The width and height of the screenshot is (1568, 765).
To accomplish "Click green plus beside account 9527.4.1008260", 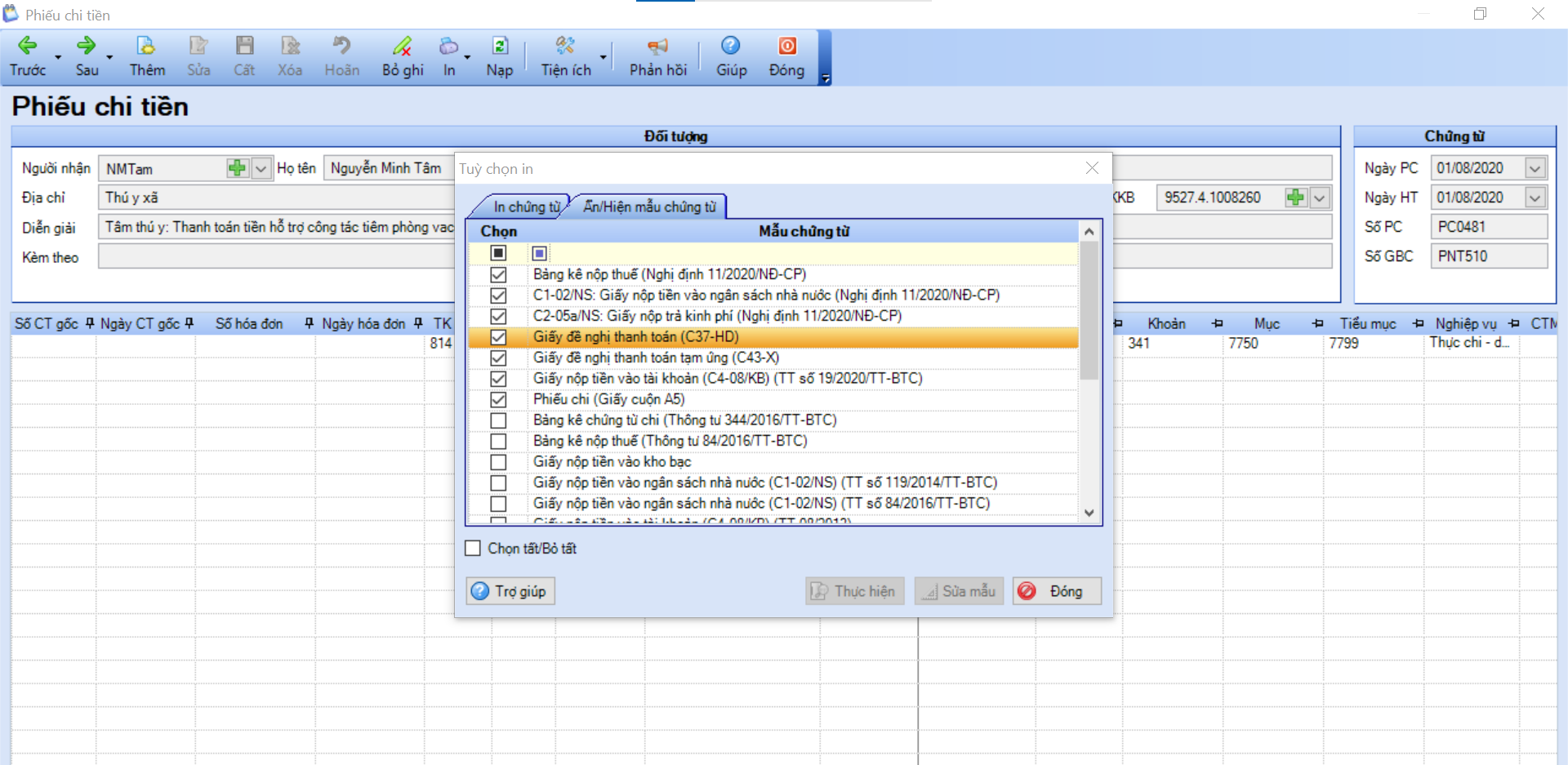I will [1295, 198].
